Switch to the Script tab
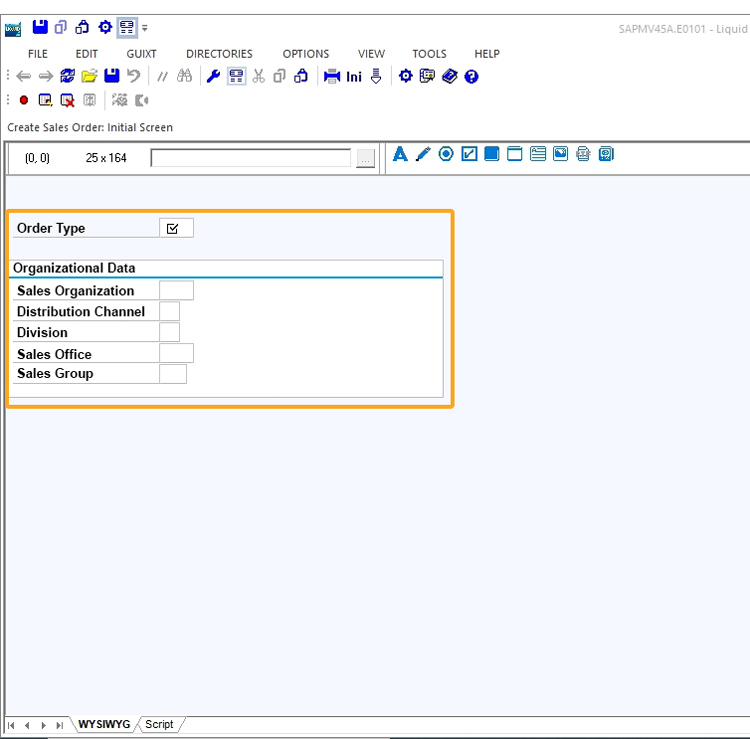The width and height of the screenshot is (750, 739). point(159,724)
